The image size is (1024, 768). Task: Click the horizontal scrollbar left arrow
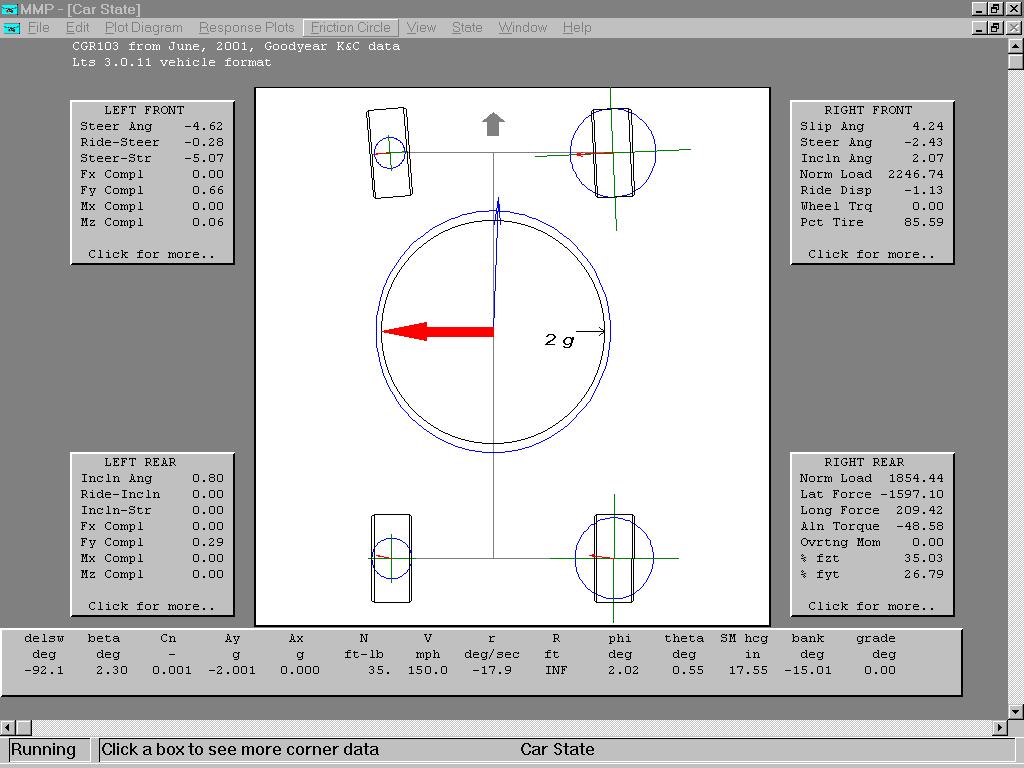(x=8, y=727)
